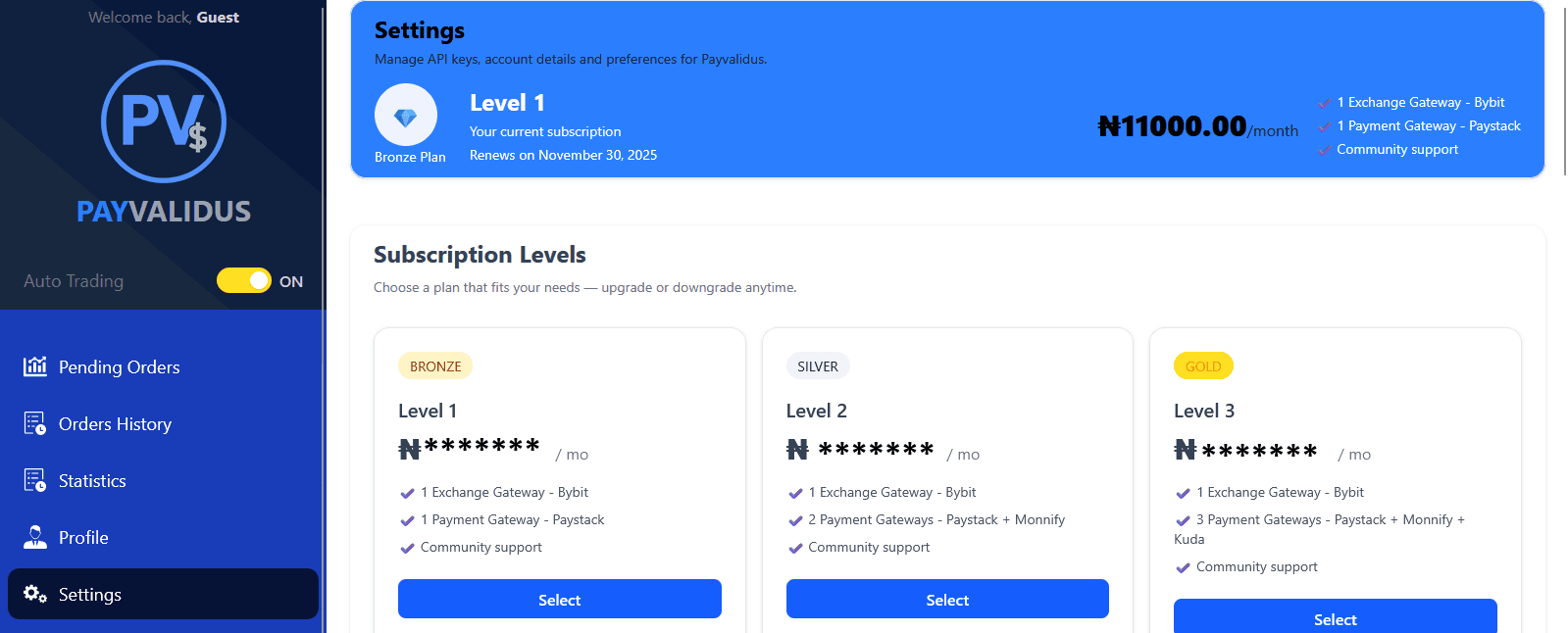Open Pending Orders from the sidebar
The height and width of the screenshot is (633, 1568).
[119, 367]
